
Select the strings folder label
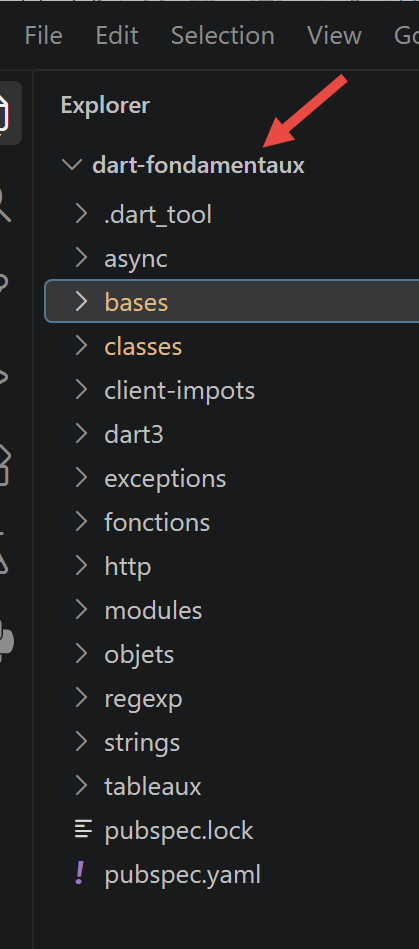tap(142, 744)
